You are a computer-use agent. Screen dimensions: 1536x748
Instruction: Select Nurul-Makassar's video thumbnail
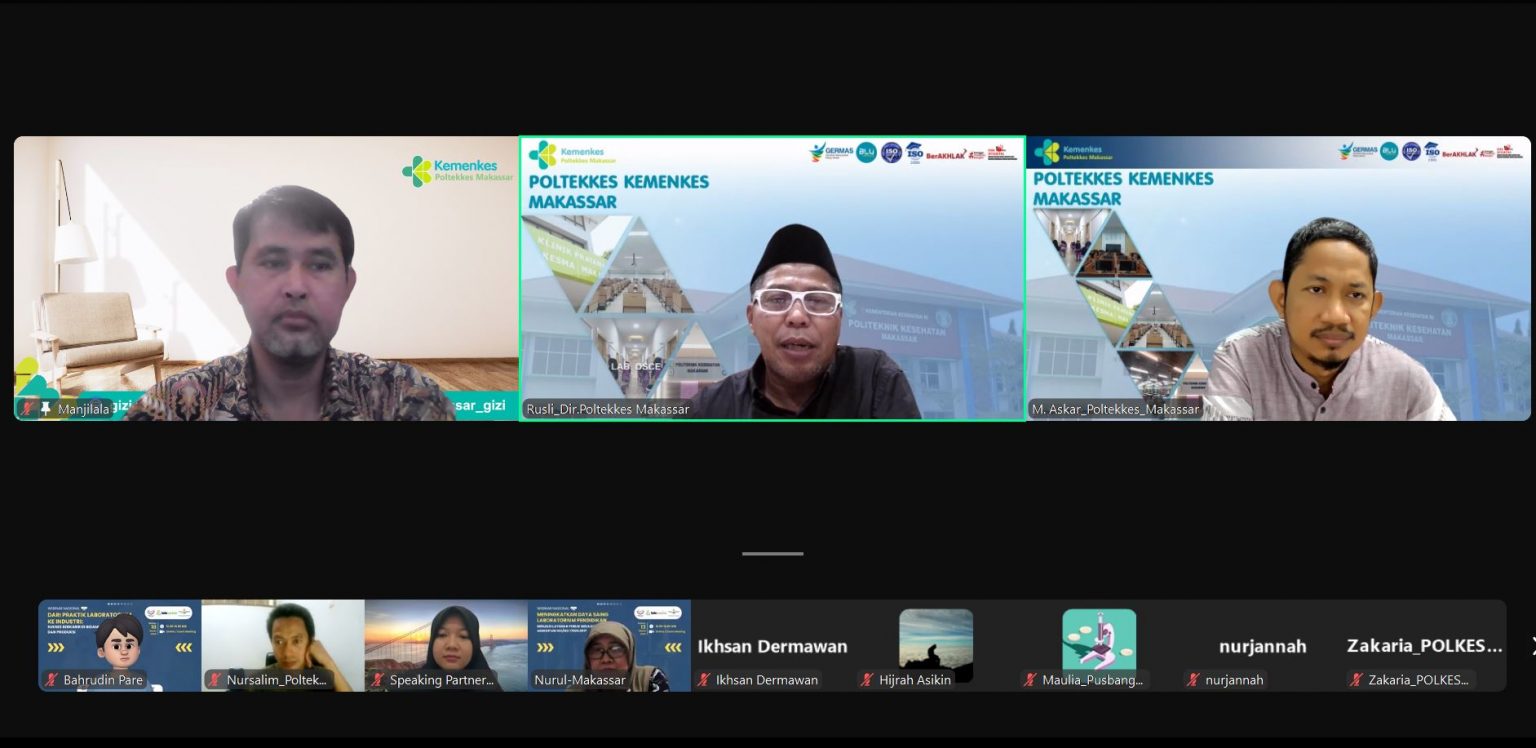pyautogui.click(x=609, y=645)
